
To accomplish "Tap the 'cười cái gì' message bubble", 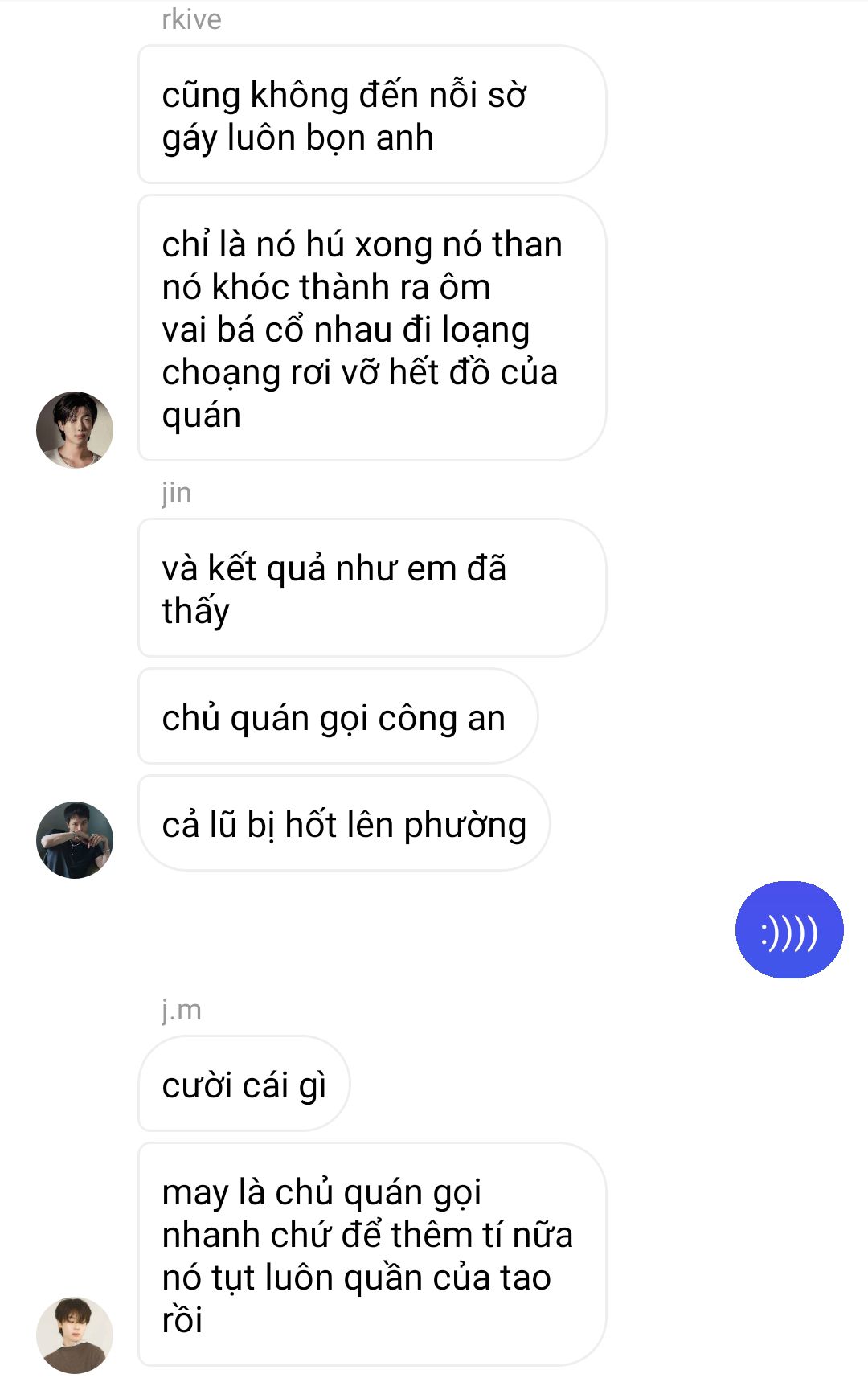I will (244, 1084).
